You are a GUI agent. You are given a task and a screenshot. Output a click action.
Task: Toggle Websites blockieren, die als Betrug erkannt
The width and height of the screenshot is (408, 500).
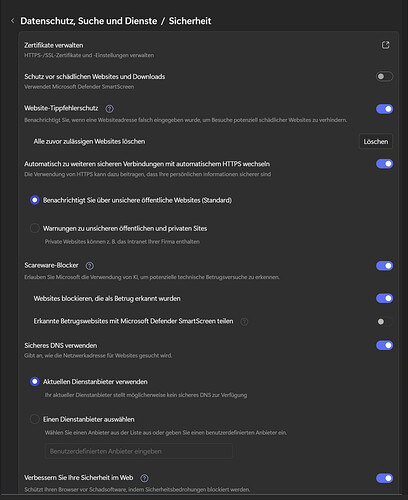tap(384, 298)
